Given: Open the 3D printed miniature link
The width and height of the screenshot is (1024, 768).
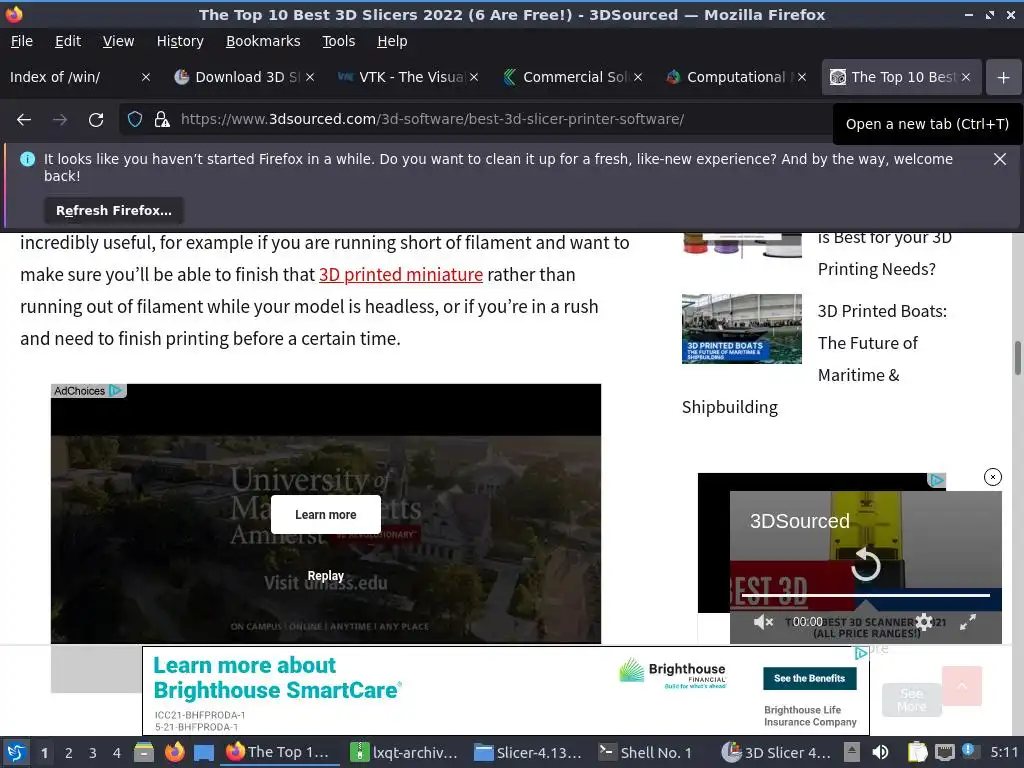Looking at the screenshot, I should (401, 275).
